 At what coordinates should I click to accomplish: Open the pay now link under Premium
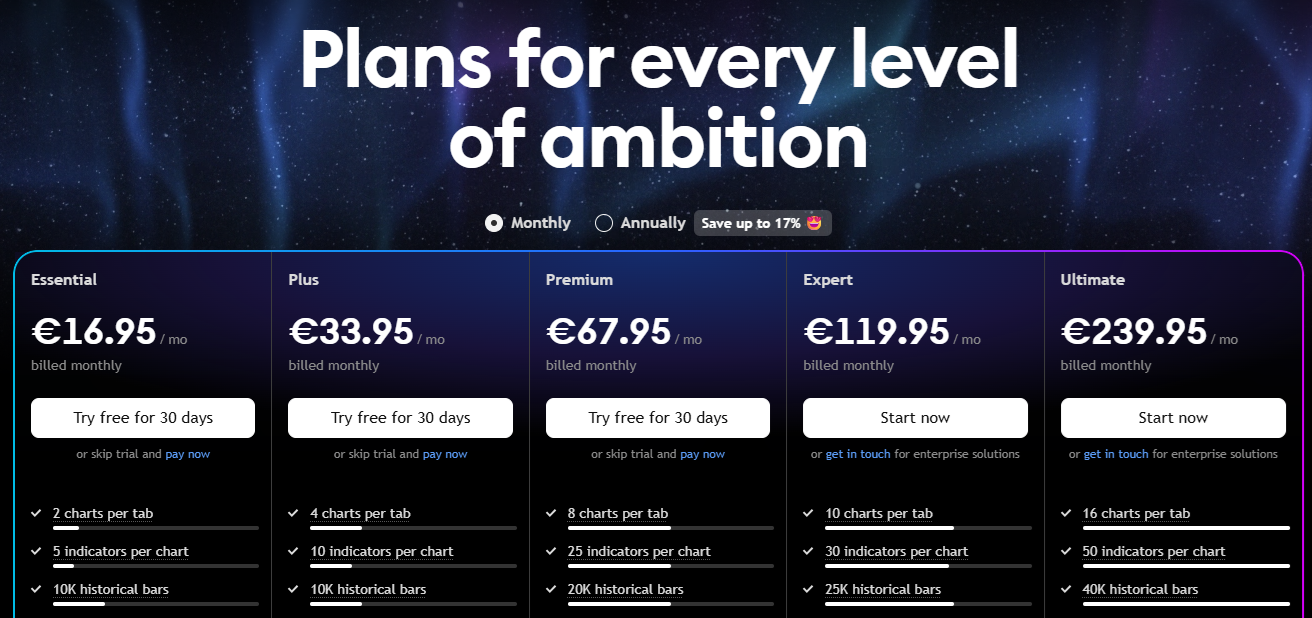click(703, 454)
